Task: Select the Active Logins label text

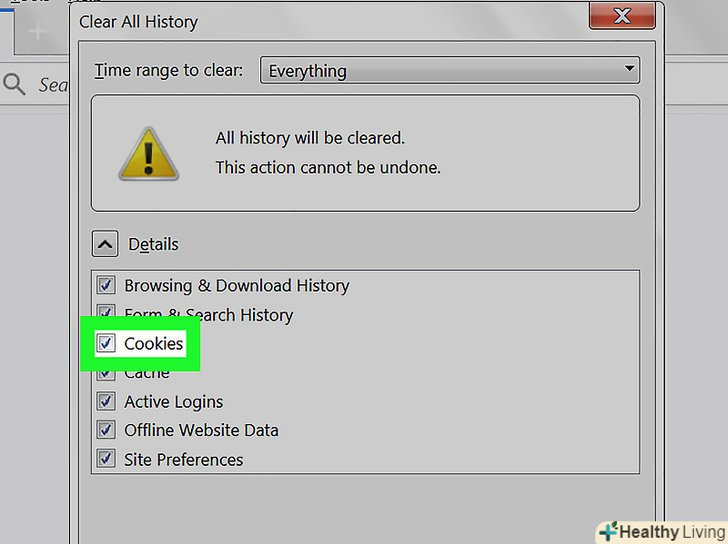Action: tap(174, 402)
